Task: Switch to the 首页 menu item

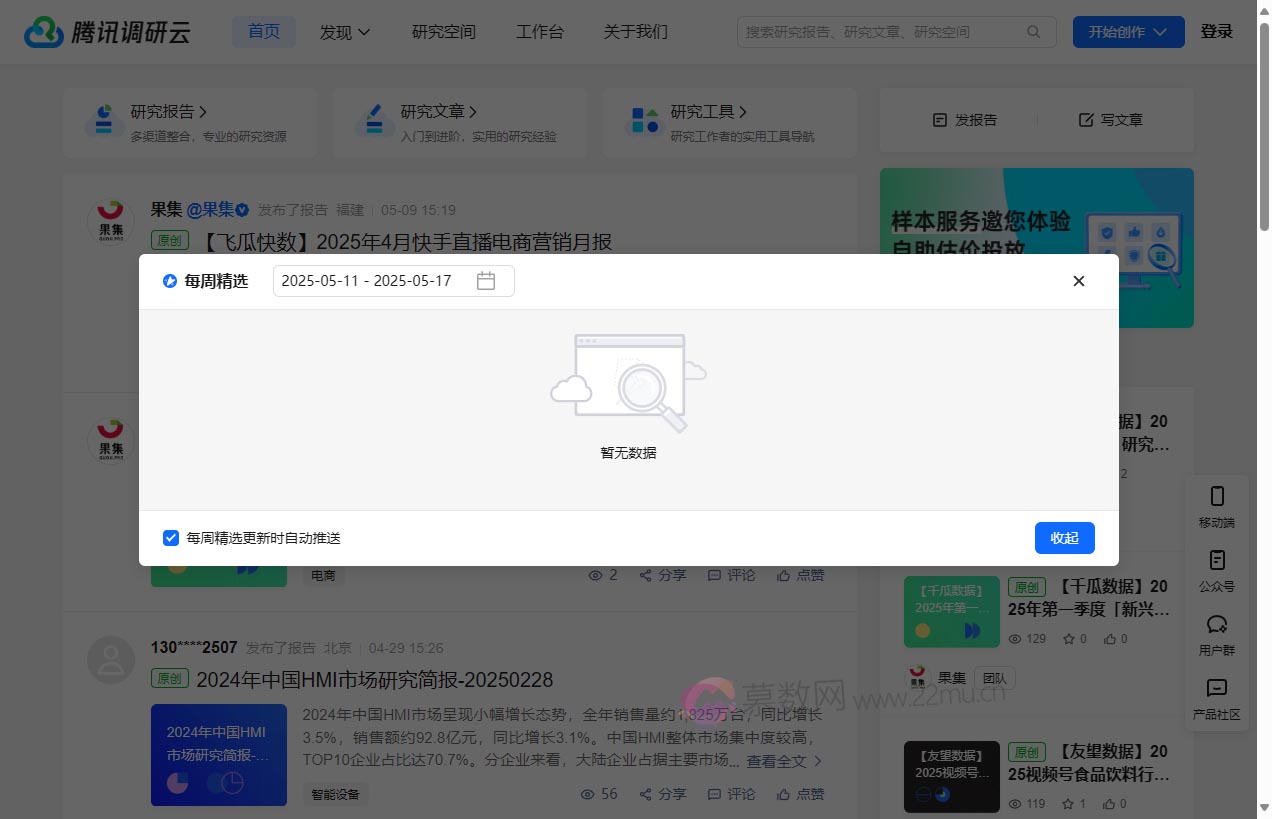Action: coord(263,31)
